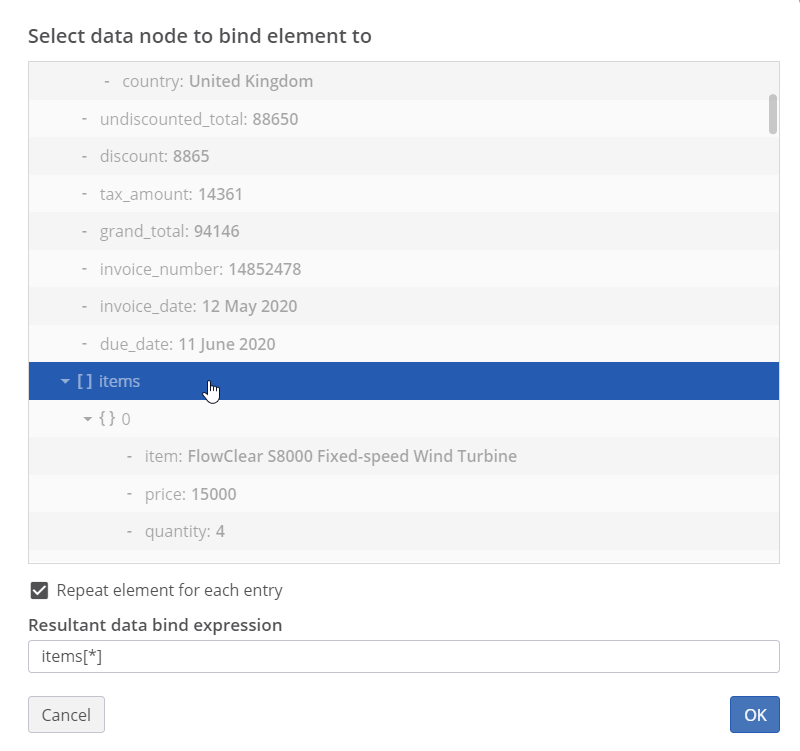Choose the price: 15000 node
The image size is (800, 751).
pos(190,494)
